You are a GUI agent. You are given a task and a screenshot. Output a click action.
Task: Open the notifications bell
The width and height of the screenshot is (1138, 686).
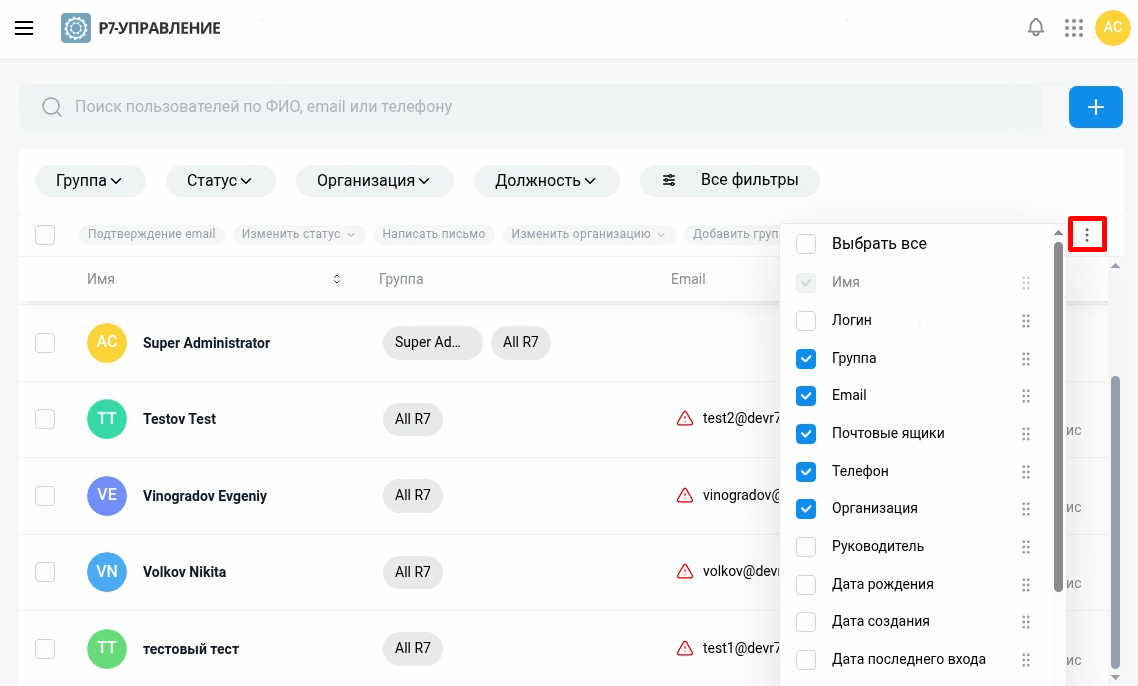pyautogui.click(x=1036, y=28)
